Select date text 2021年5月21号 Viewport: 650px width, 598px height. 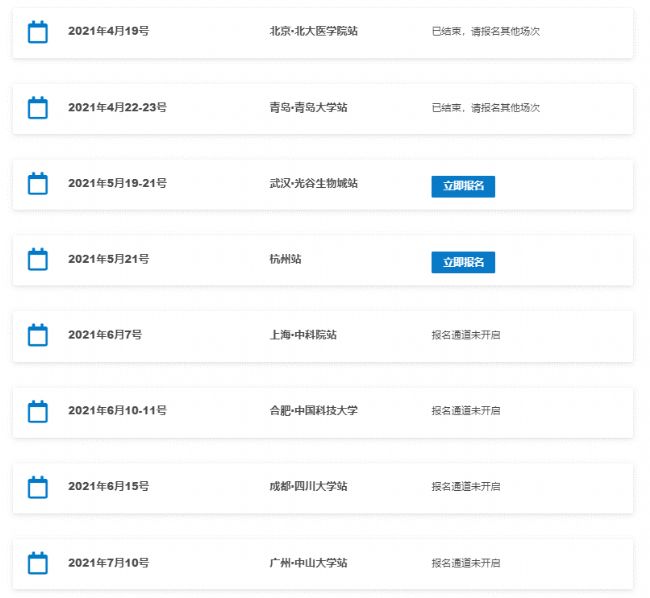[x=109, y=259]
